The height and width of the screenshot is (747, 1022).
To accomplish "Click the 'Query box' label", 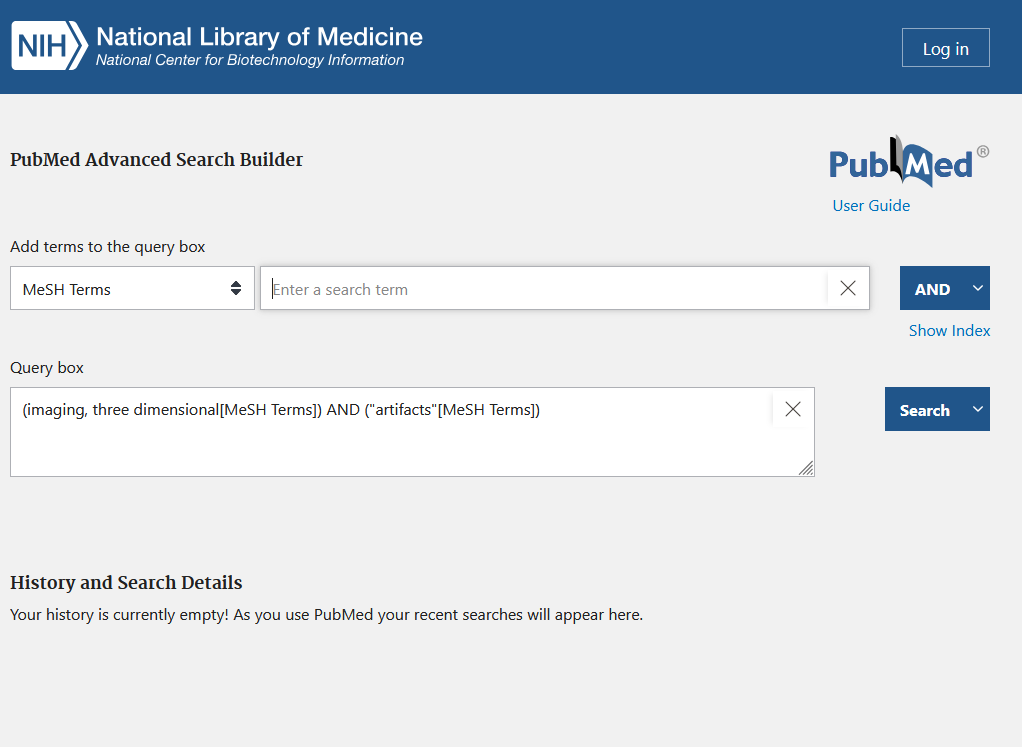I will pos(47,368).
